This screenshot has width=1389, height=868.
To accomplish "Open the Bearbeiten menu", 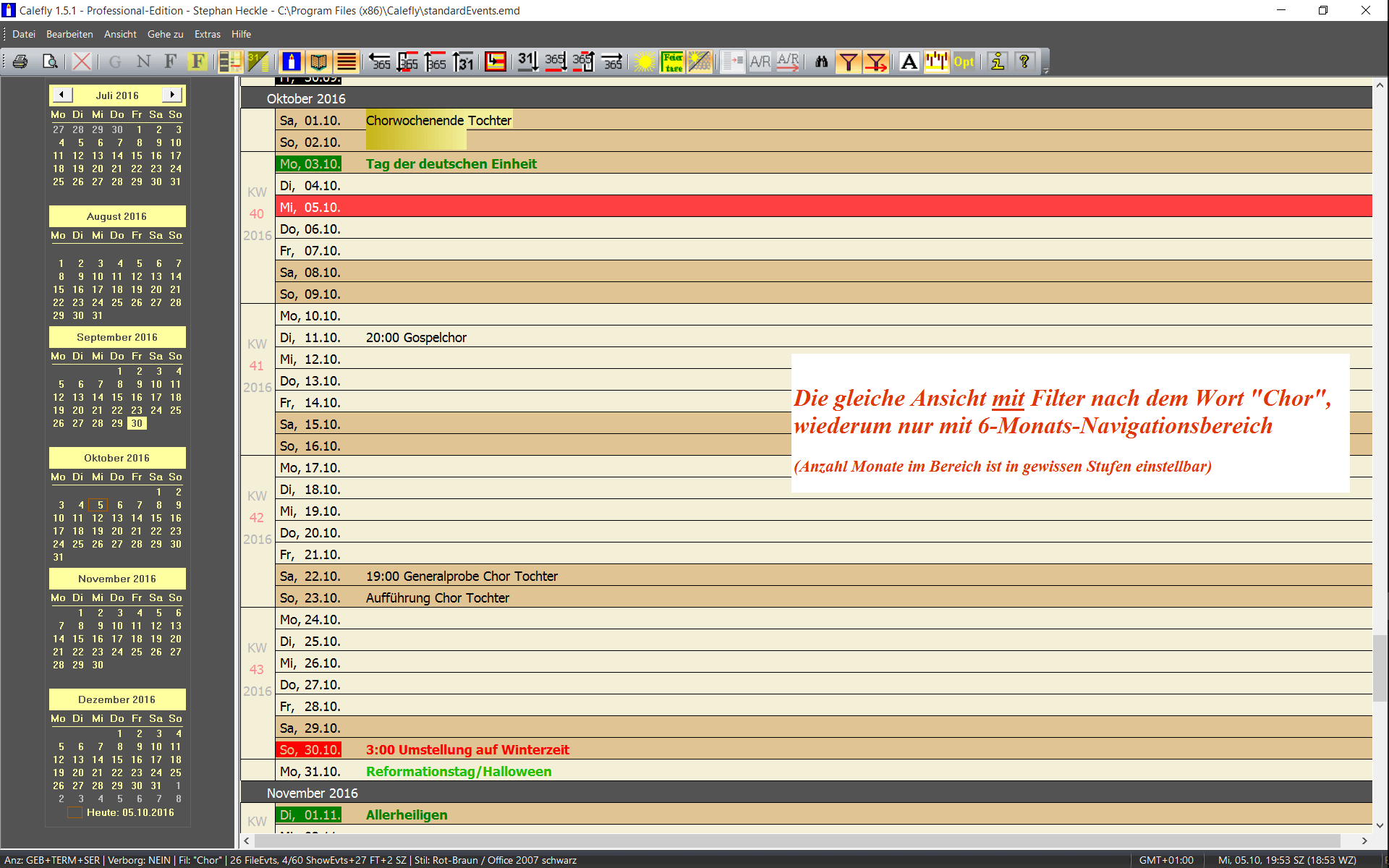I will pyautogui.click(x=69, y=34).
